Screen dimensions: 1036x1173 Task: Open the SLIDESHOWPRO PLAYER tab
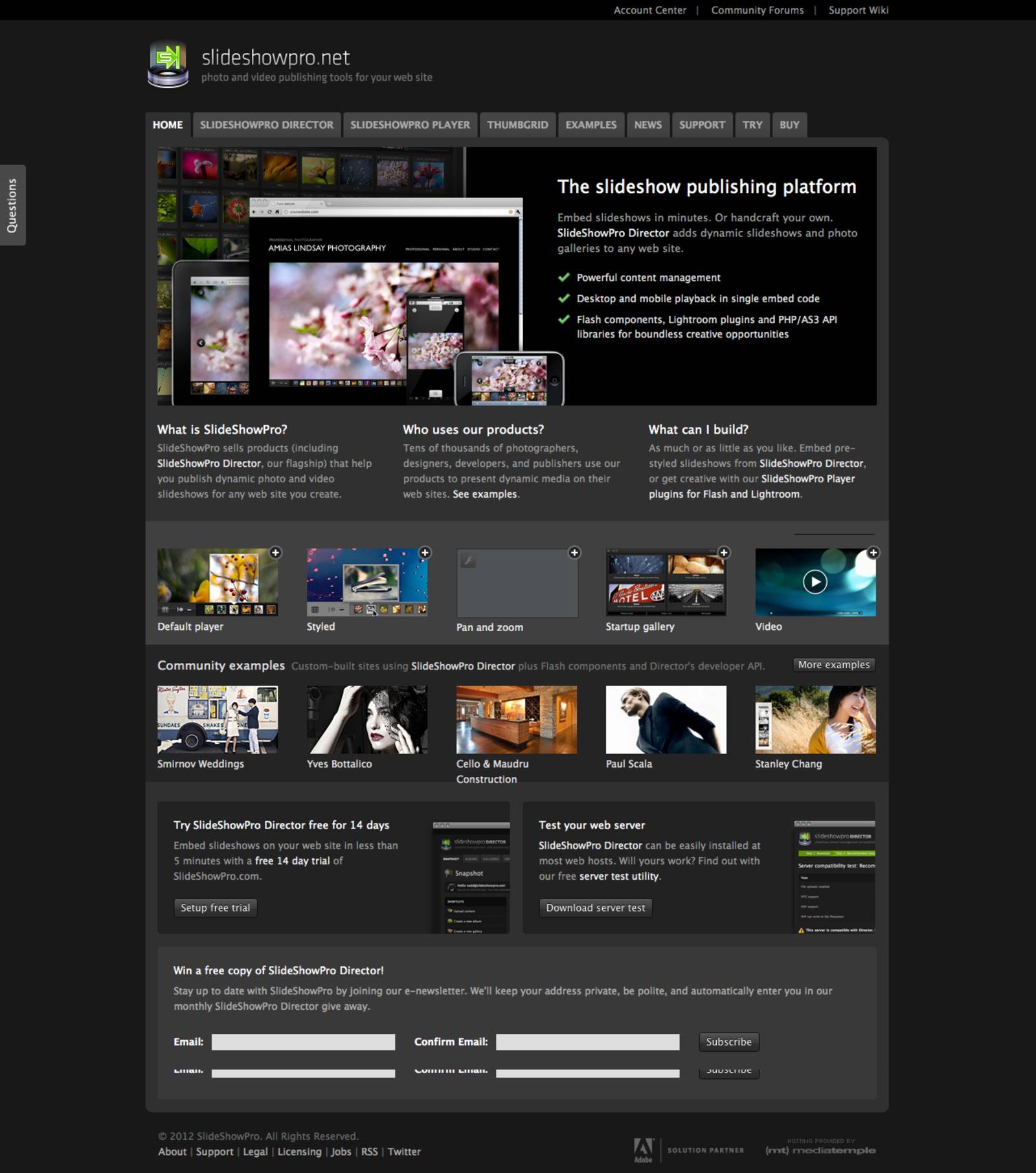pos(411,125)
